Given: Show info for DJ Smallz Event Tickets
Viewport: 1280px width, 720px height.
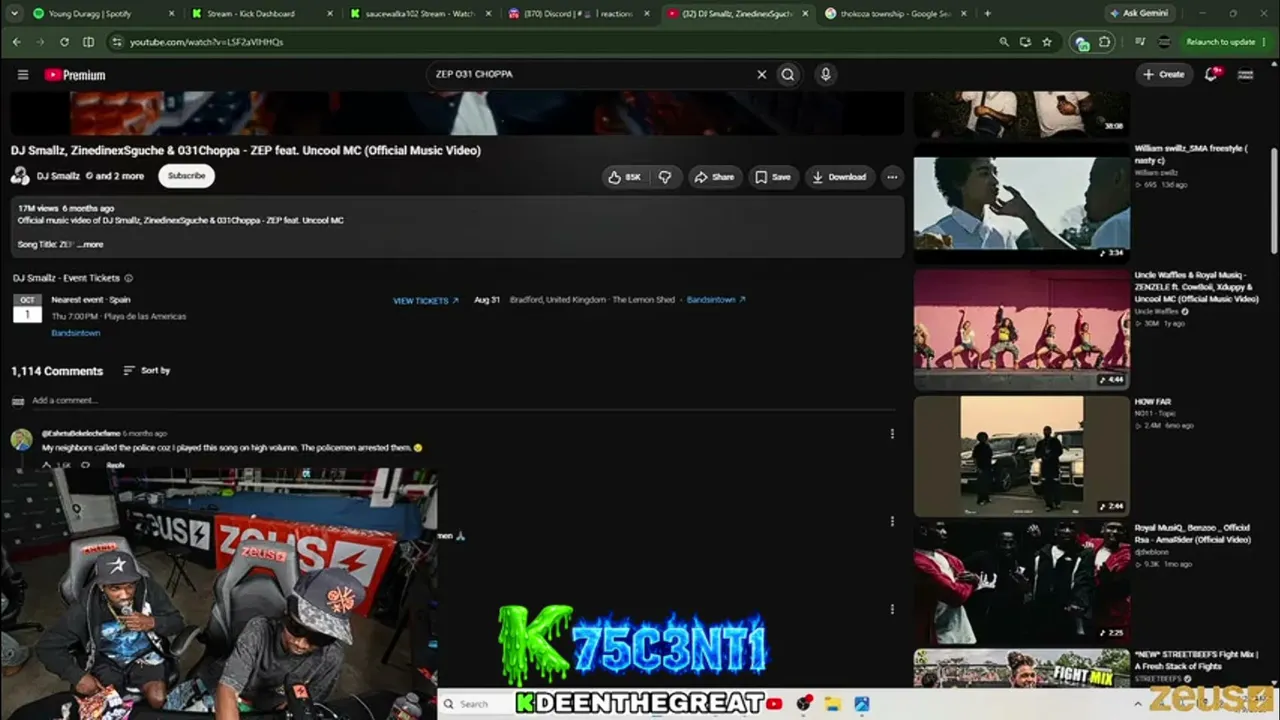Looking at the screenshot, I should pyautogui.click(x=129, y=278).
